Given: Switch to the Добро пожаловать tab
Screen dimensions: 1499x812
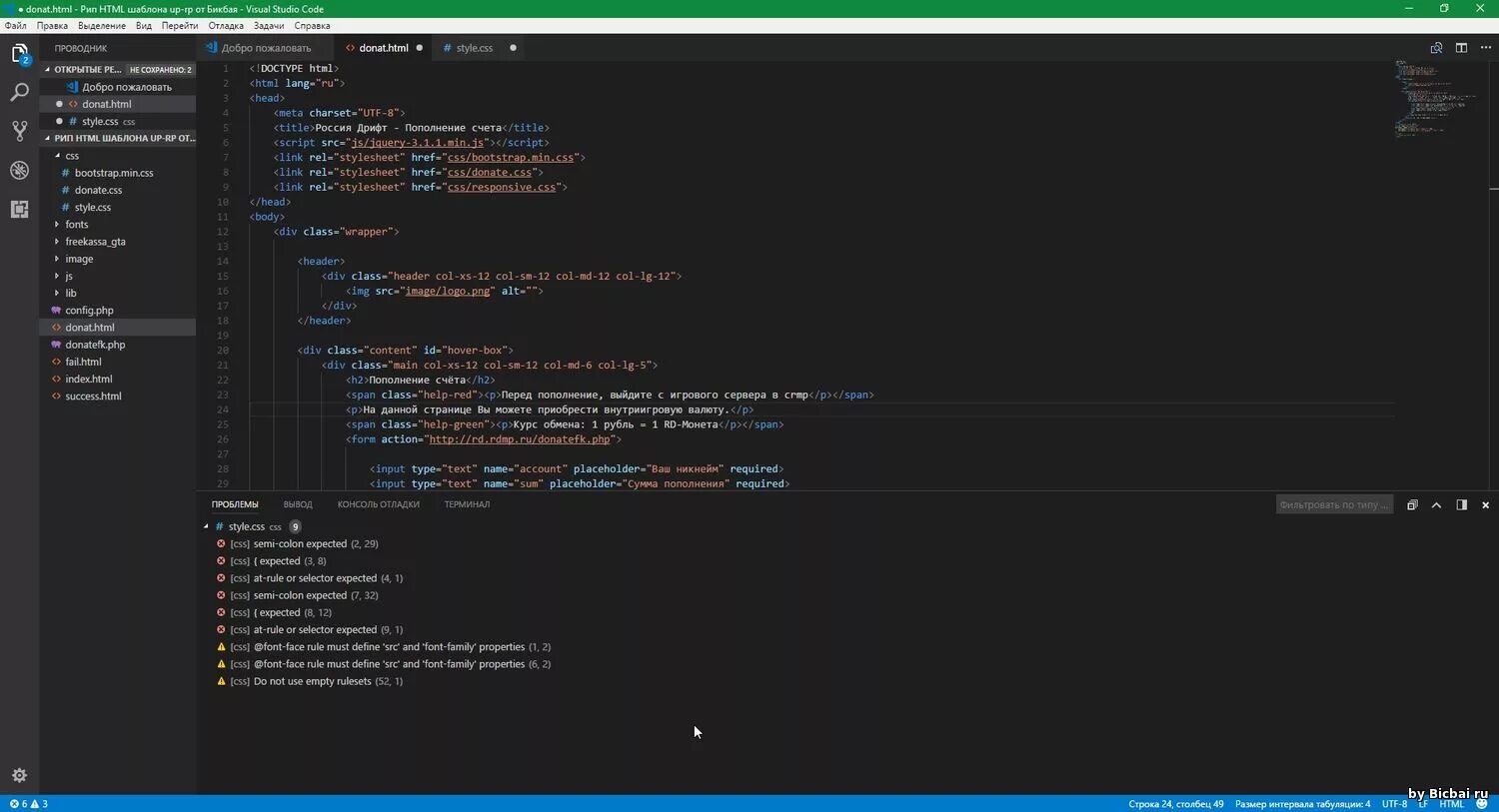Looking at the screenshot, I should 265,48.
